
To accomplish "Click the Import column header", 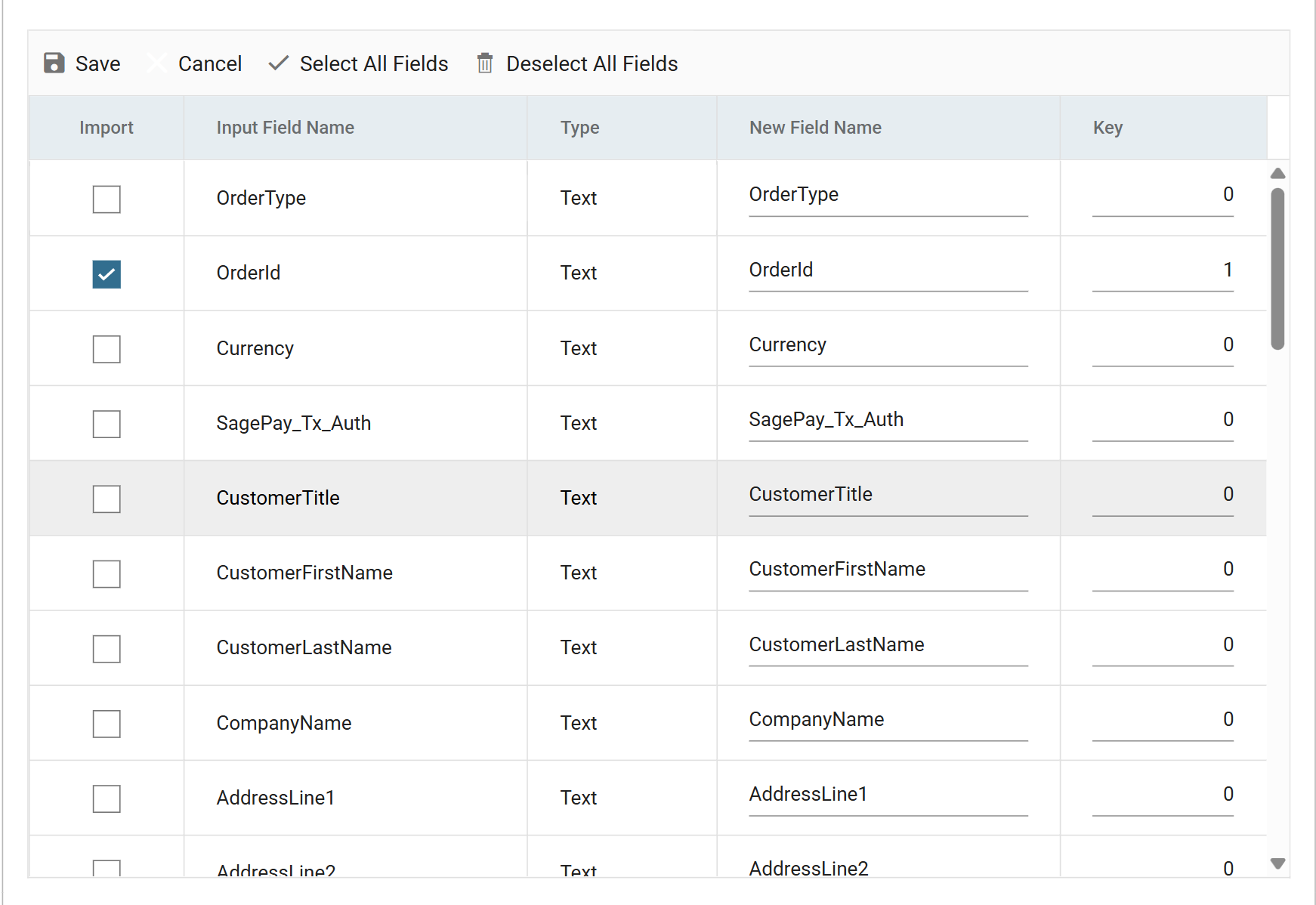I will click(107, 128).
